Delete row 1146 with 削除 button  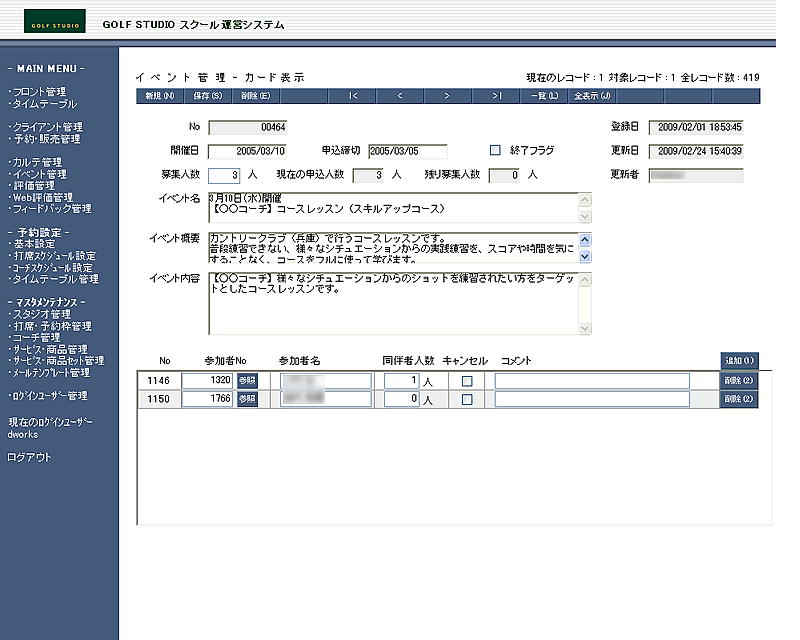pyautogui.click(x=739, y=381)
